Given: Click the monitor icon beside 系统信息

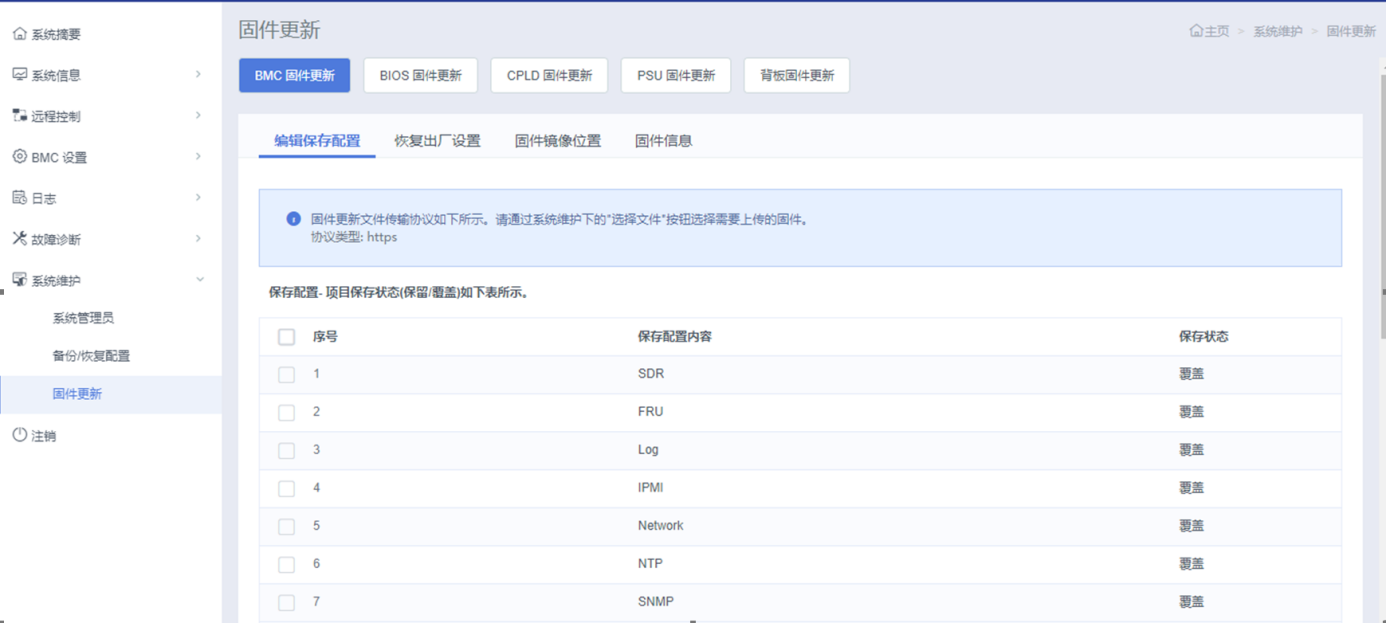Looking at the screenshot, I should pos(19,75).
